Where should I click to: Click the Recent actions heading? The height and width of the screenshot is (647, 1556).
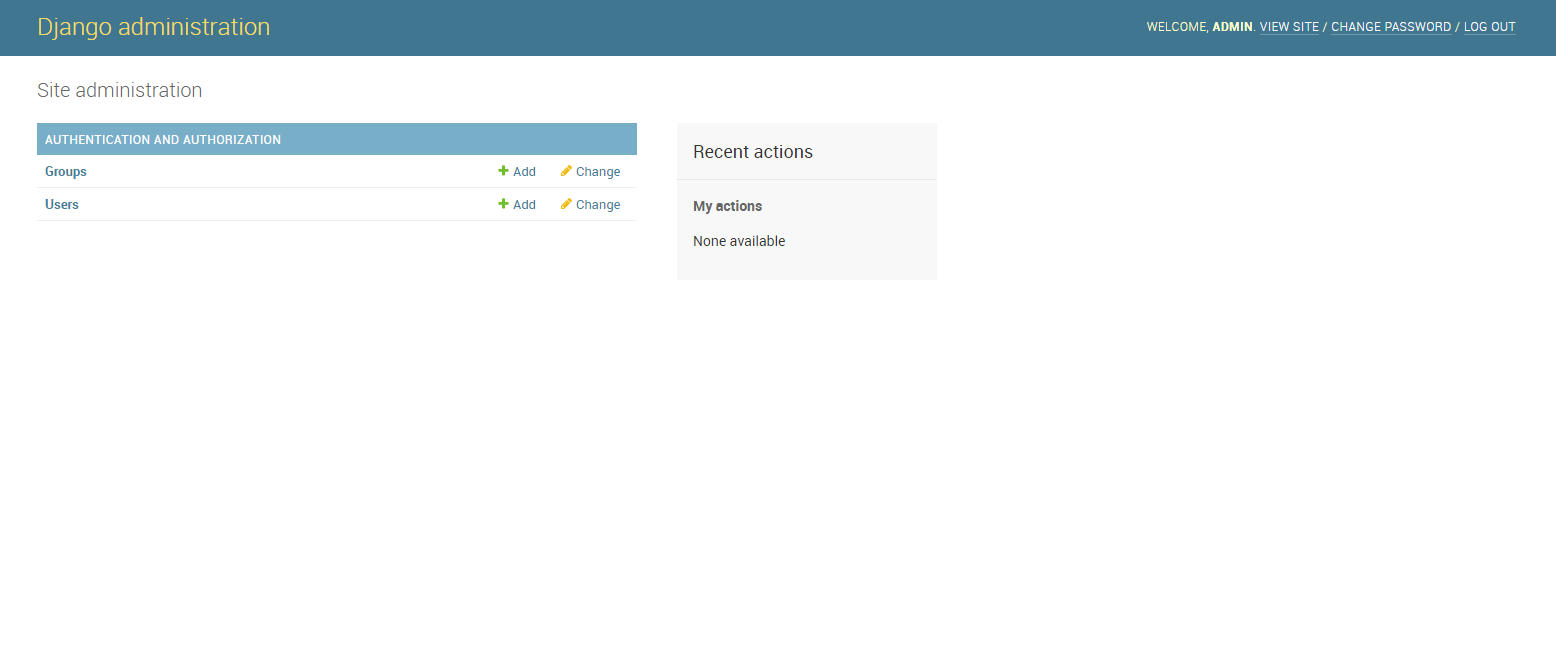click(753, 152)
